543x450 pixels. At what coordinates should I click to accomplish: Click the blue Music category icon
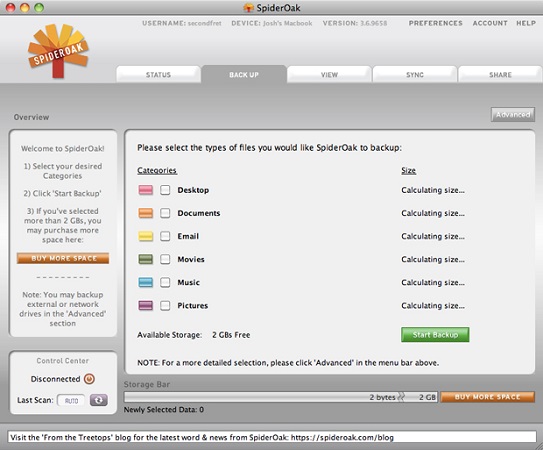145,282
